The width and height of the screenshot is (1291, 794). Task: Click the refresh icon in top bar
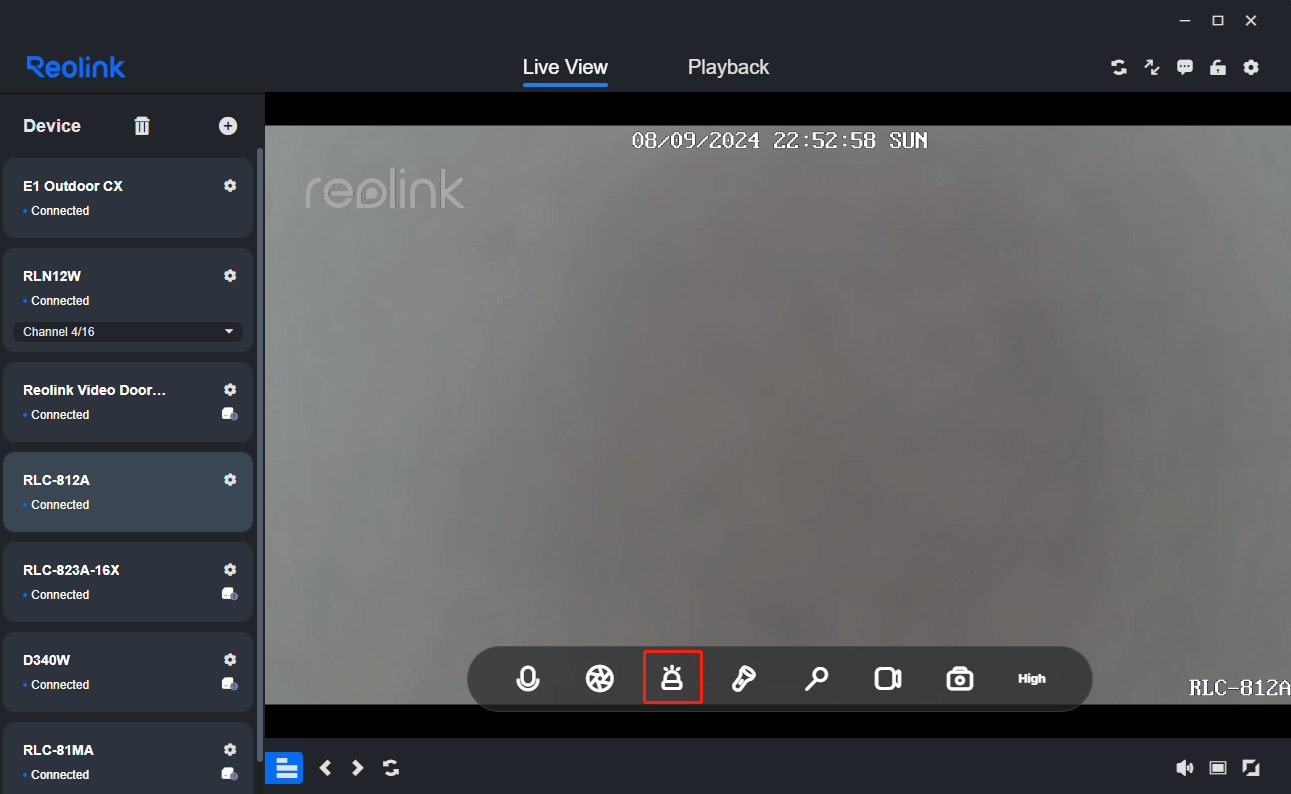1119,67
